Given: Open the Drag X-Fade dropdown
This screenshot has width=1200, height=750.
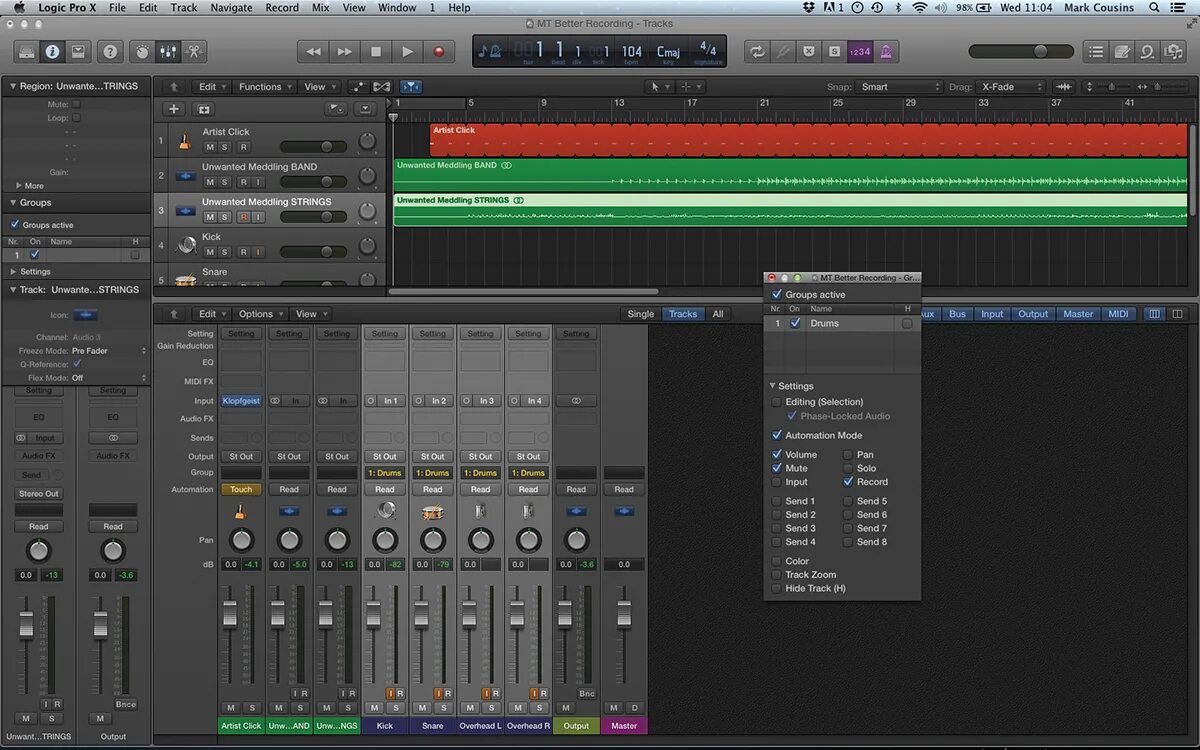Looking at the screenshot, I should tap(1010, 87).
